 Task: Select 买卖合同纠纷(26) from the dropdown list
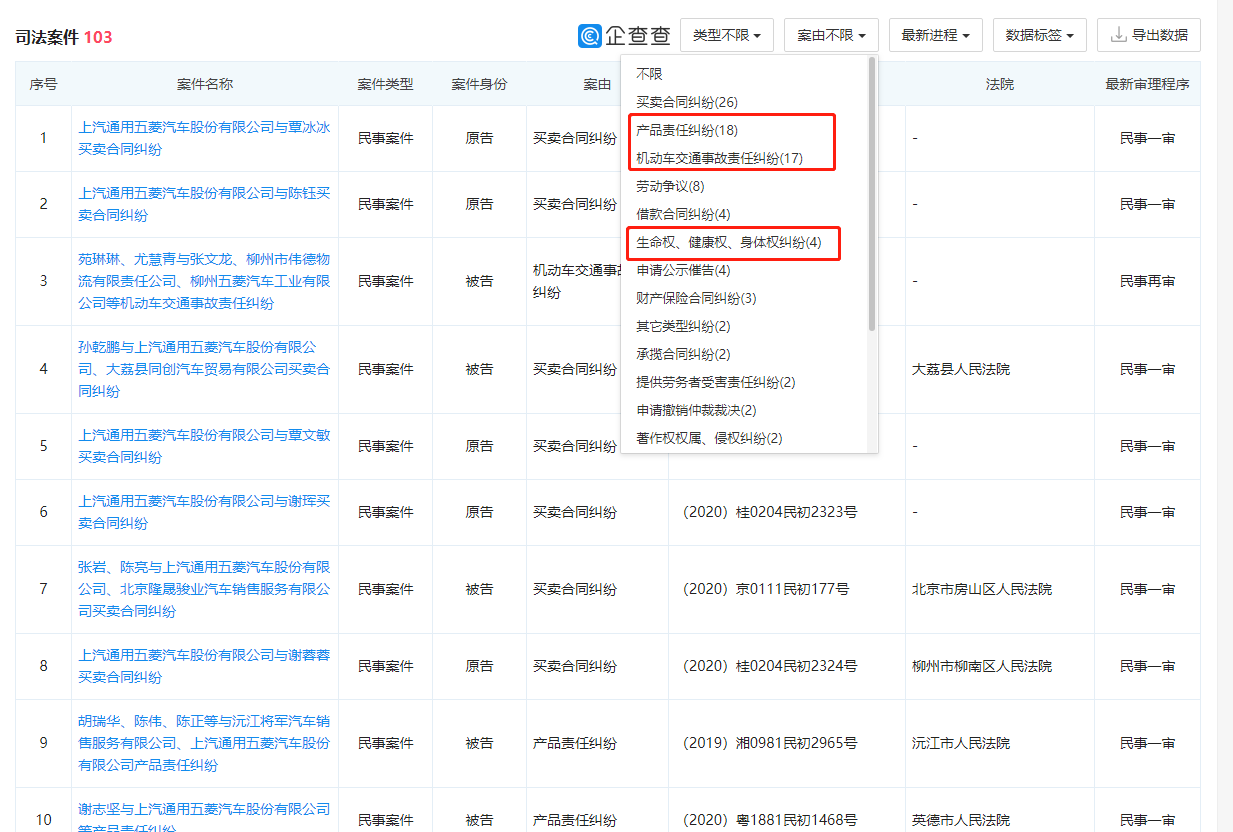pyautogui.click(x=687, y=102)
